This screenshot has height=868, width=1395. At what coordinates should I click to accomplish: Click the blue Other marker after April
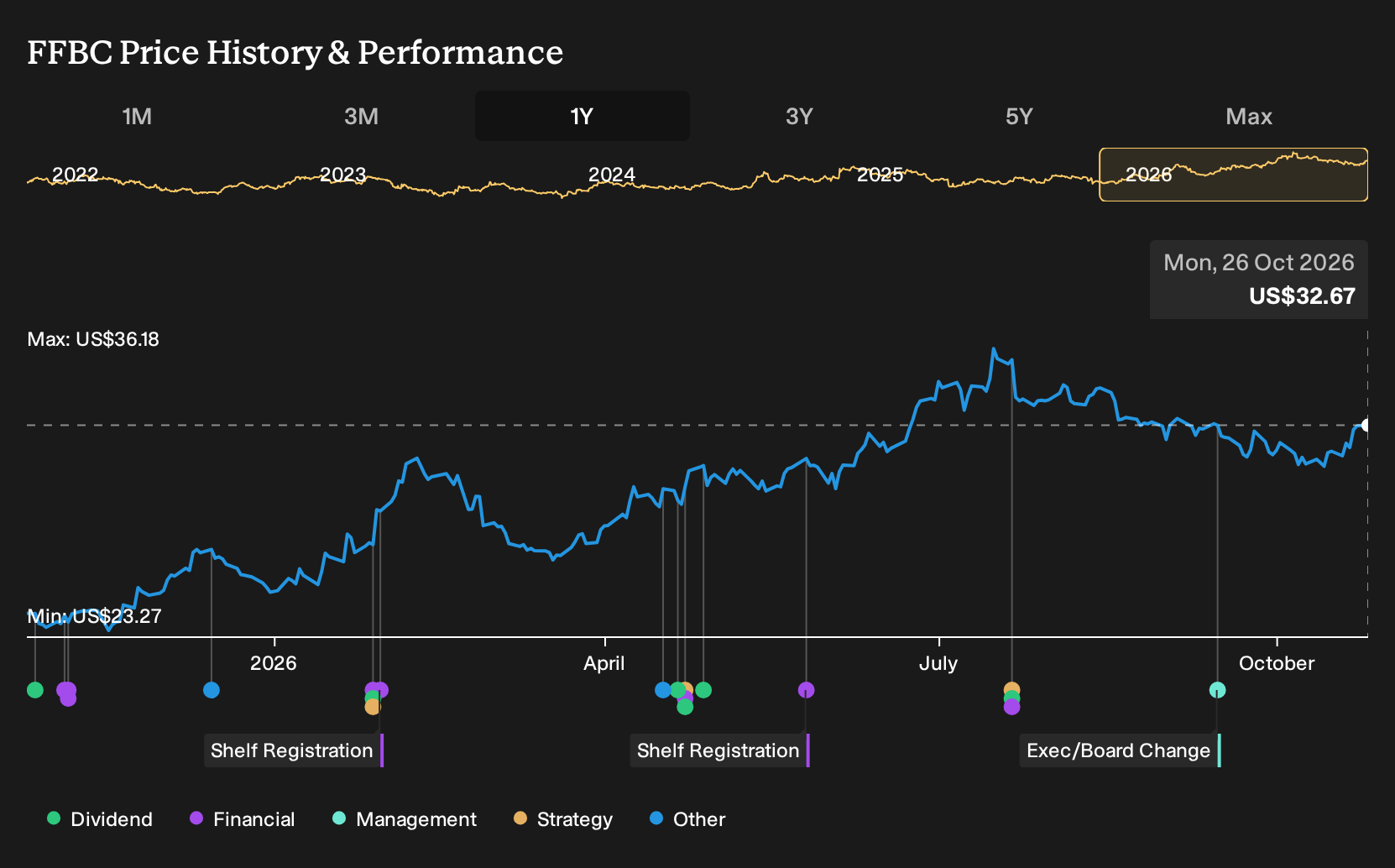coord(662,690)
